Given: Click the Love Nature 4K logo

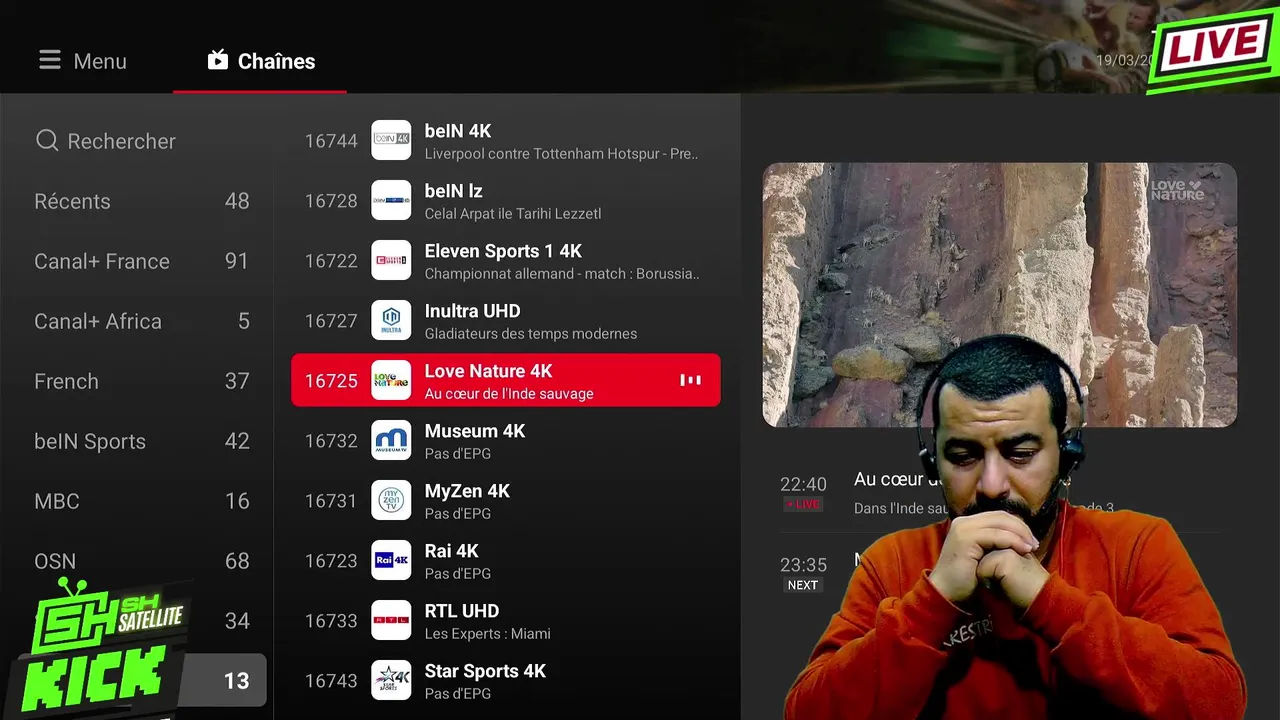Looking at the screenshot, I should coord(391,380).
